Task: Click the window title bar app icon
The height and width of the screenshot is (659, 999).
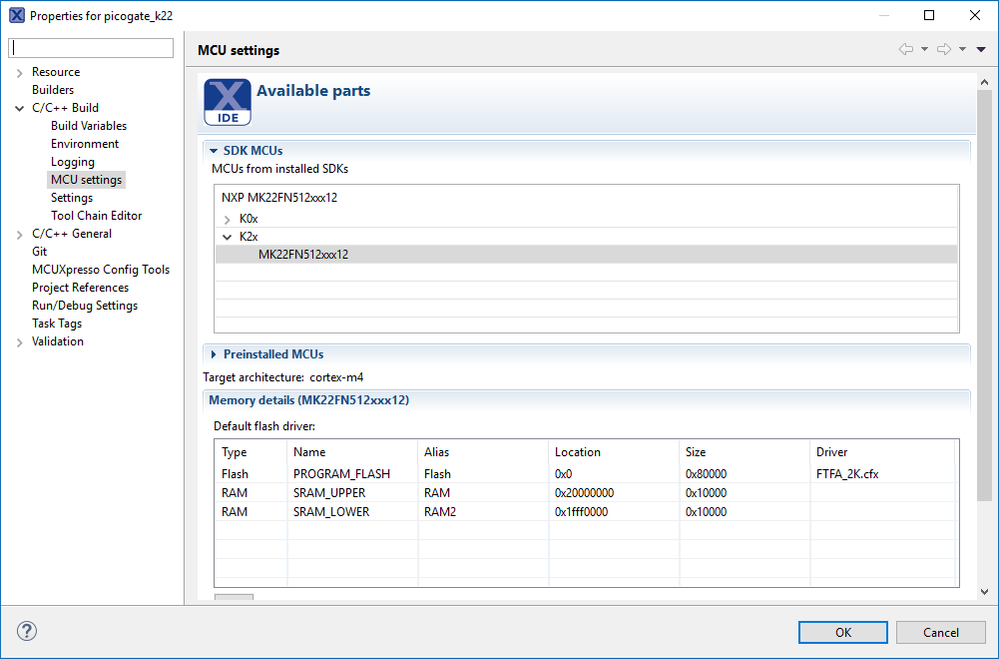Action: [17, 15]
